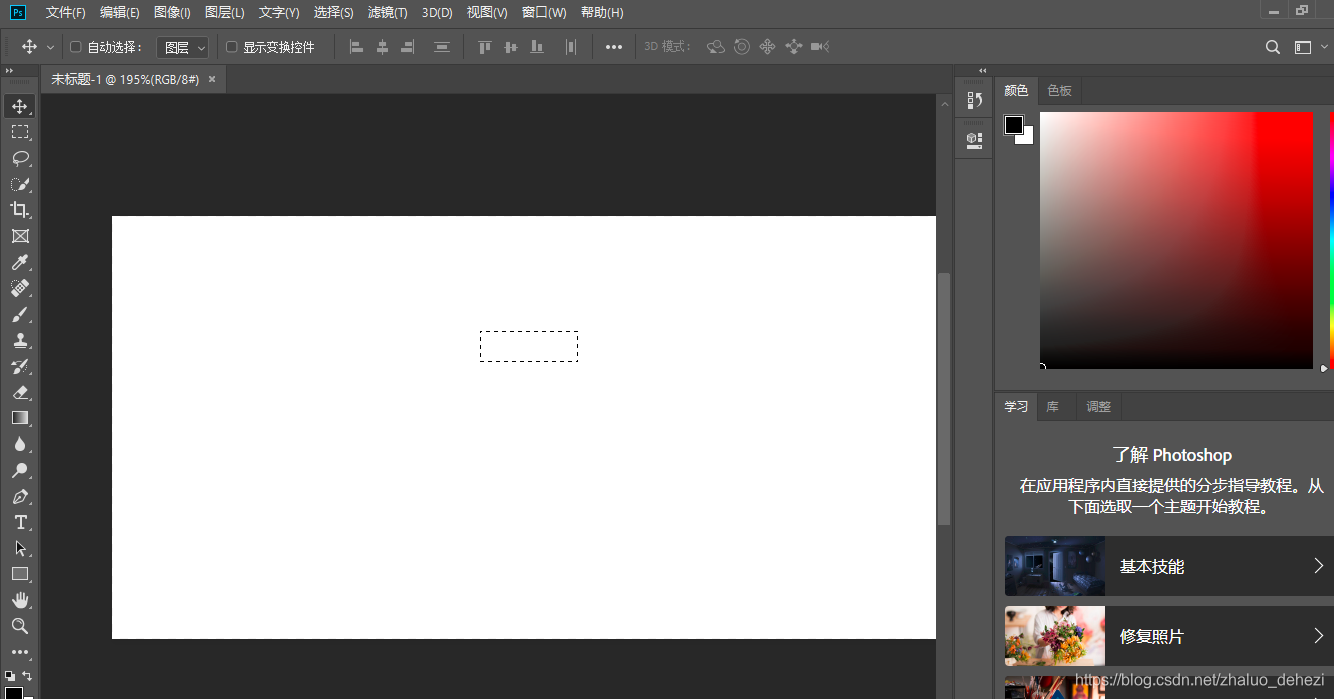Reset default foreground and background colors

pos(10,676)
